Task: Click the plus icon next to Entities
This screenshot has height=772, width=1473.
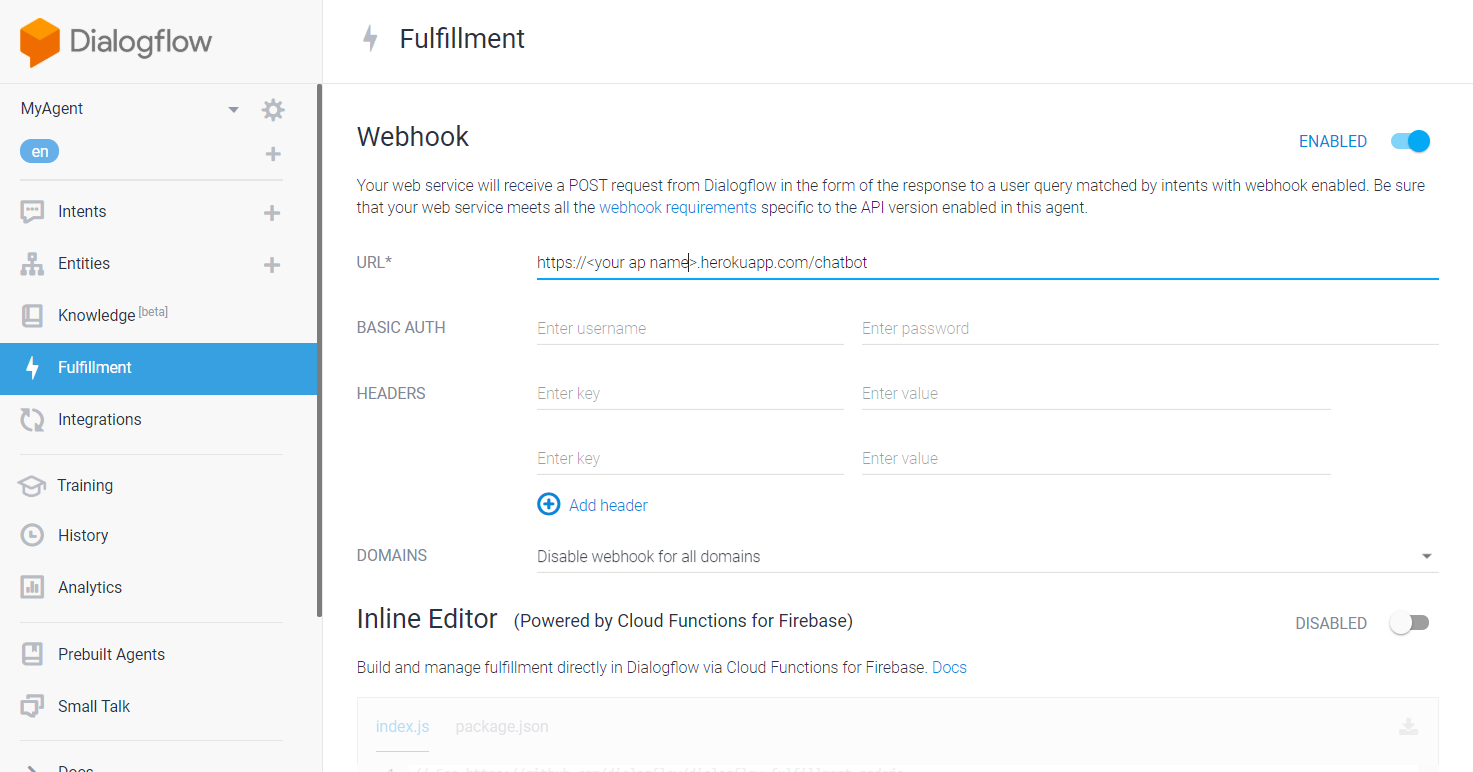Action: pyautogui.click(x=271, y=265)
